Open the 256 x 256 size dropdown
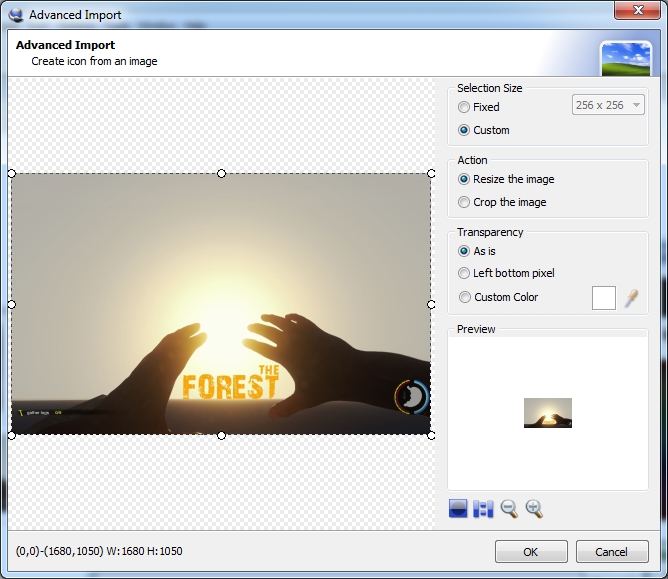668x579 pixels. click(x=608, y=106)
